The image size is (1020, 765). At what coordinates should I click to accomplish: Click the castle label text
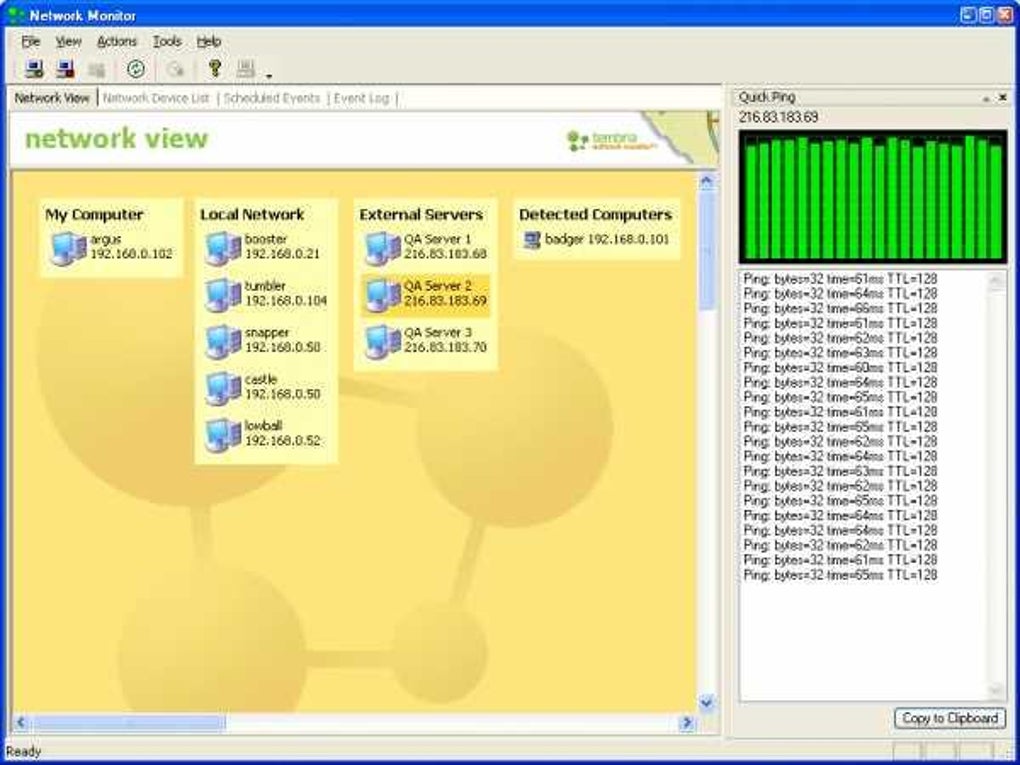click(x=261, y=379)
